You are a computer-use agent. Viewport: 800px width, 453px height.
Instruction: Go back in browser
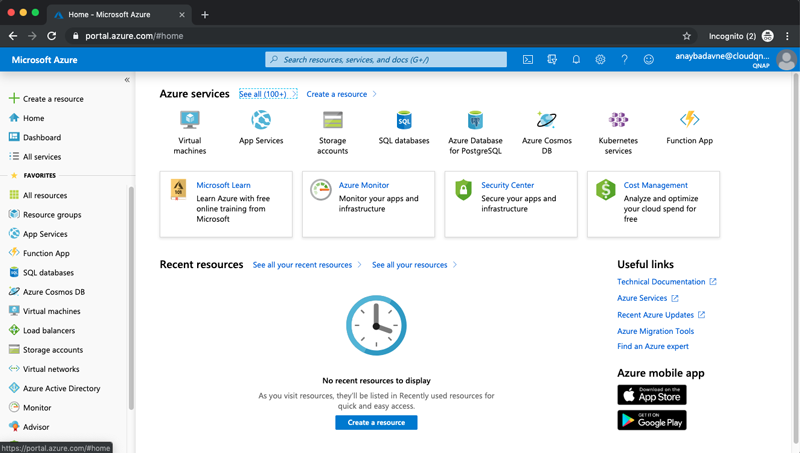13,36
